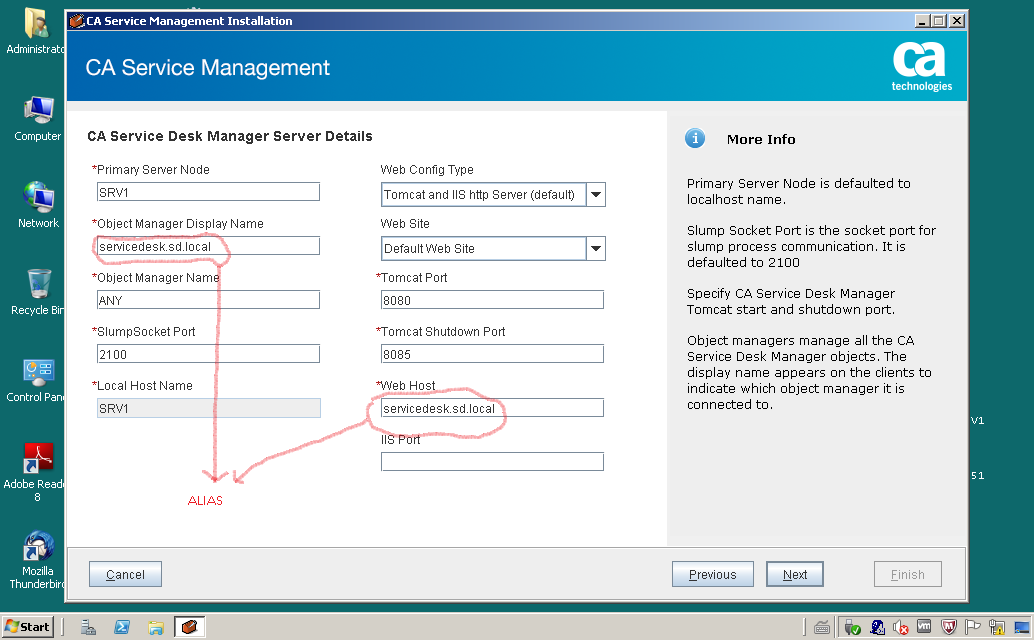Open Server Manager from the taskbar

coord(89,627)
